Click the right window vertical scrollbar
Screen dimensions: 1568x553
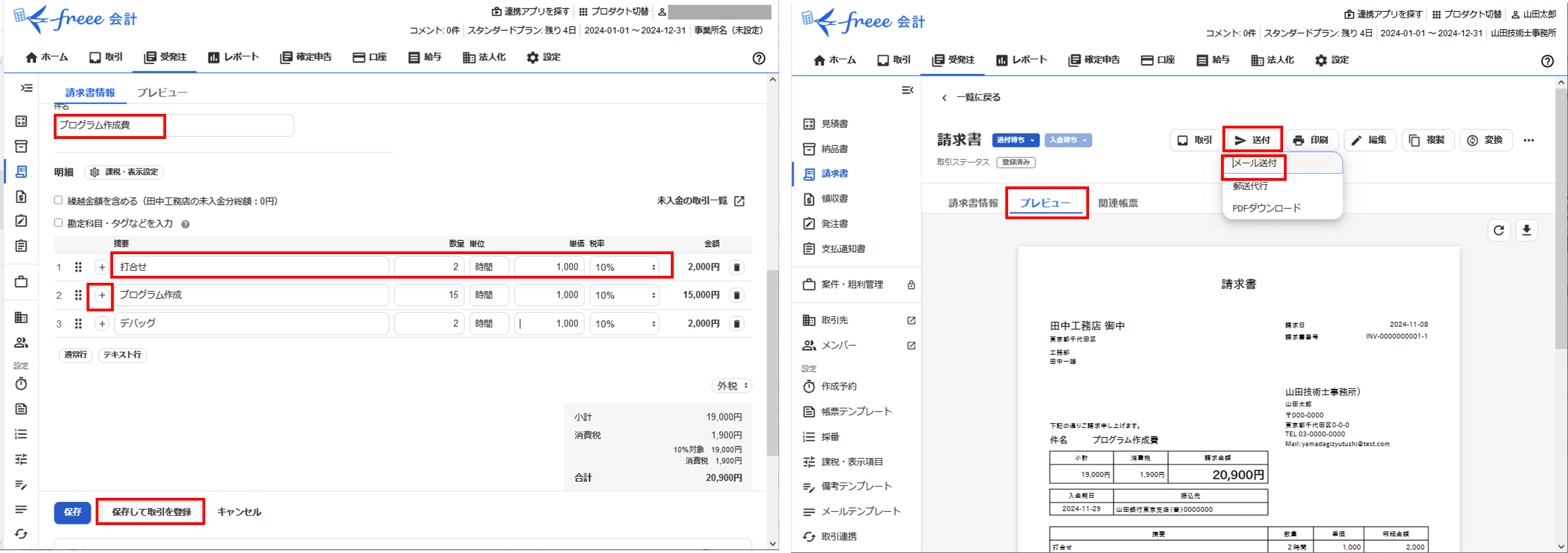coord(1561,219)
